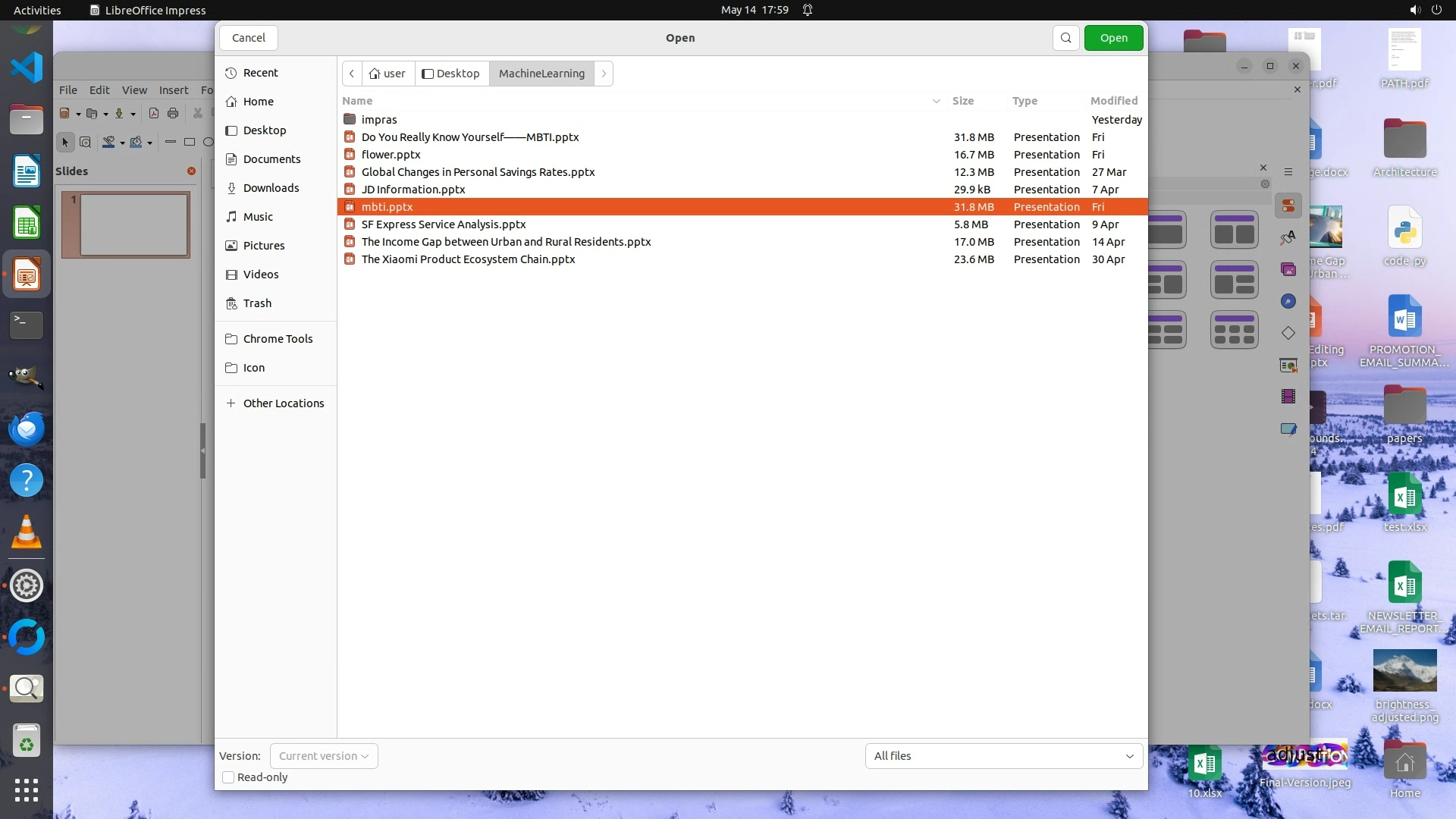Select Downloads in the sidebar
Screen dimensions: 1456x819
[271, 188]
